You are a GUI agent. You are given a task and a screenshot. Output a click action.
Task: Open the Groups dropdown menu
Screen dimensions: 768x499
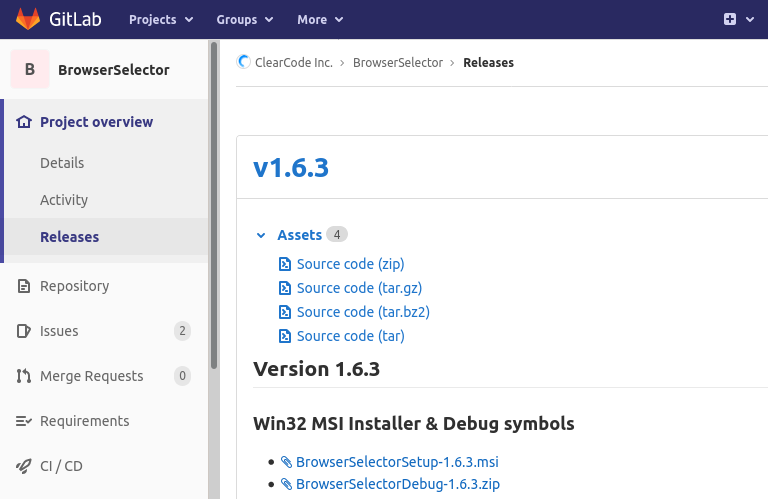245,20
